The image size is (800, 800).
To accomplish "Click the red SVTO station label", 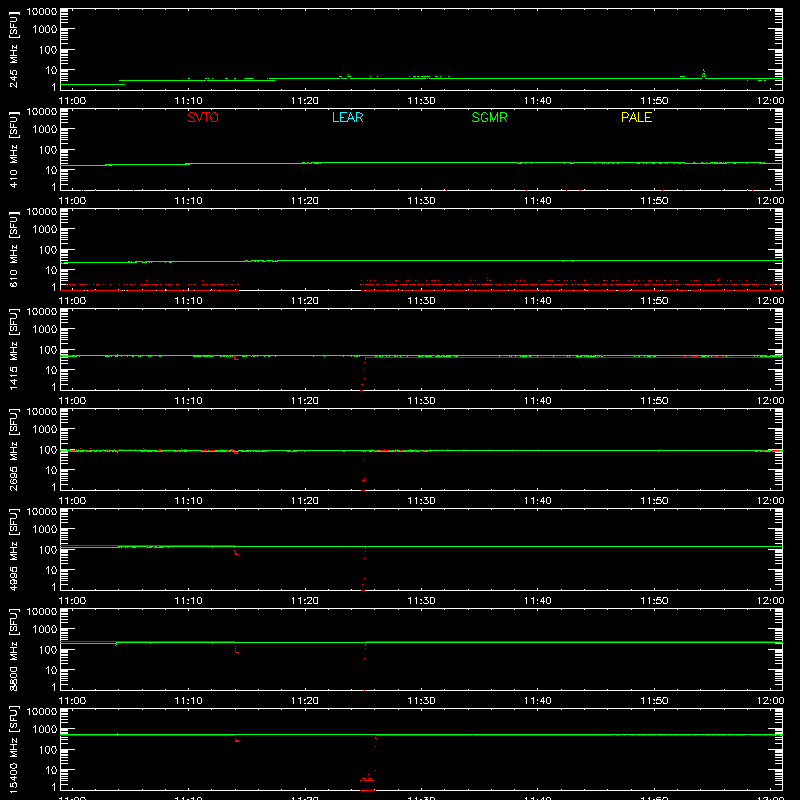I will pos(203,117).
